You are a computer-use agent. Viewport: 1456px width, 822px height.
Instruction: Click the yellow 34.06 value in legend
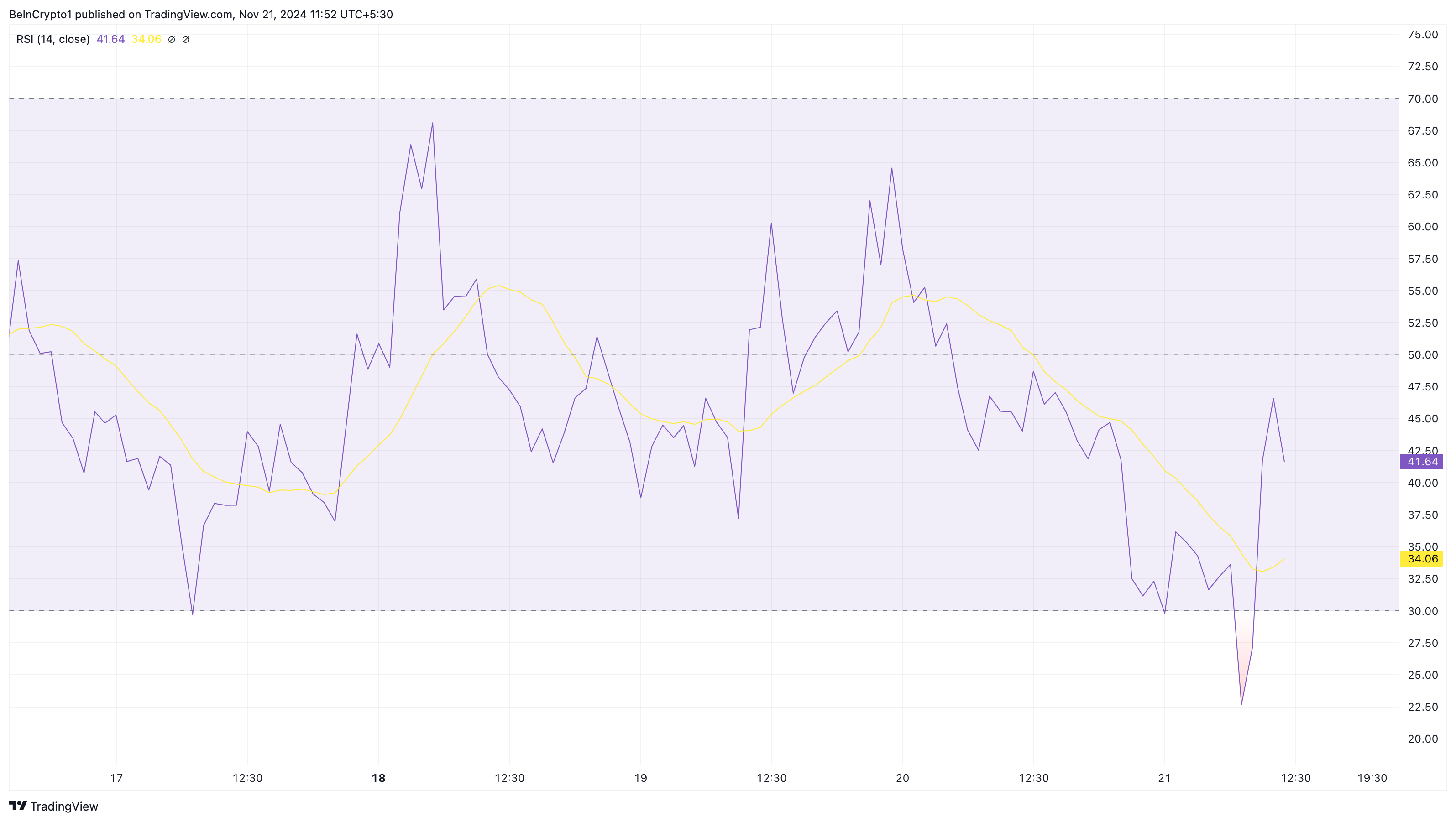(x=146, y=39)
